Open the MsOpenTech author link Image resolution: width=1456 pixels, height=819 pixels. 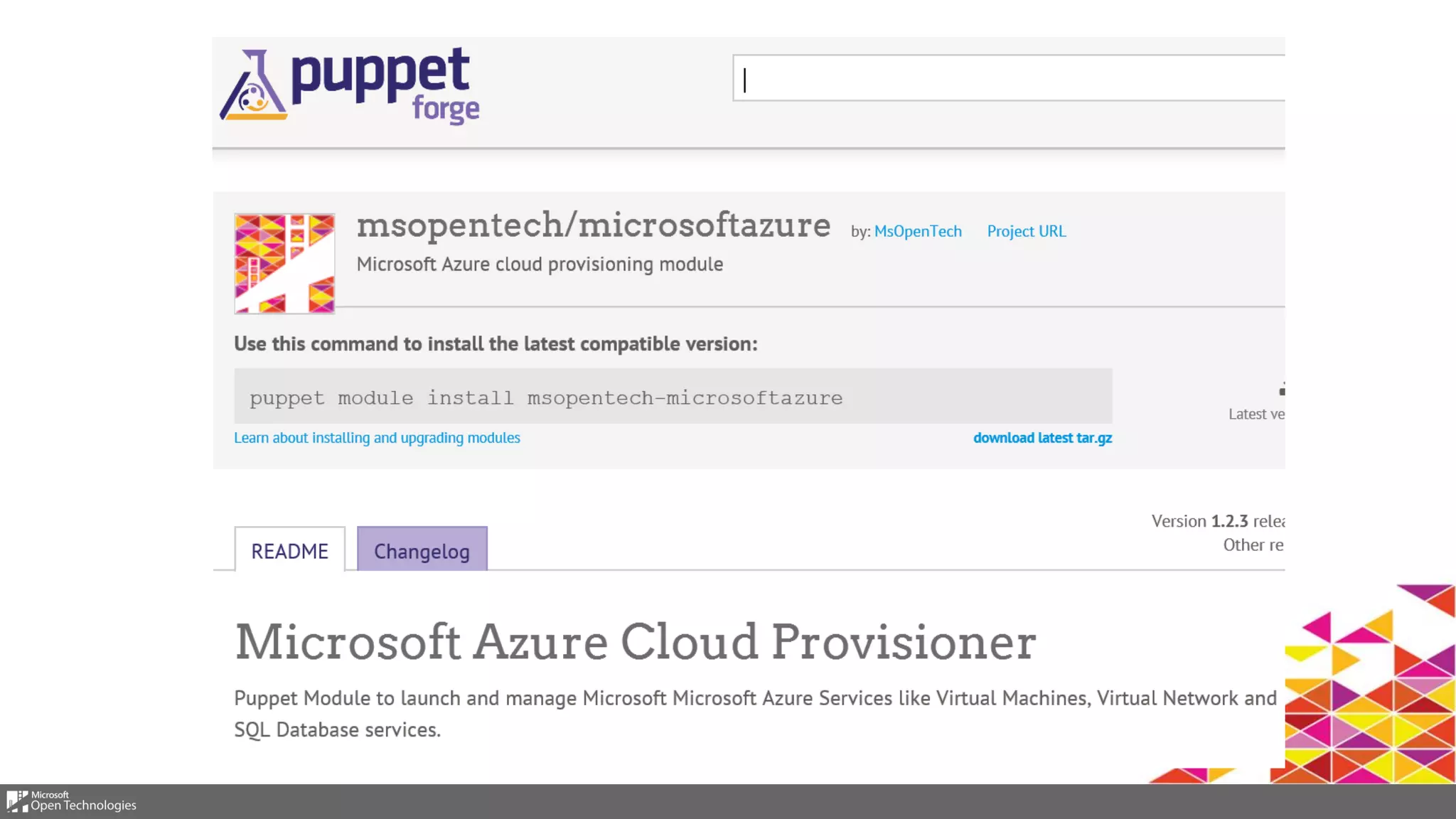[917, 232]
